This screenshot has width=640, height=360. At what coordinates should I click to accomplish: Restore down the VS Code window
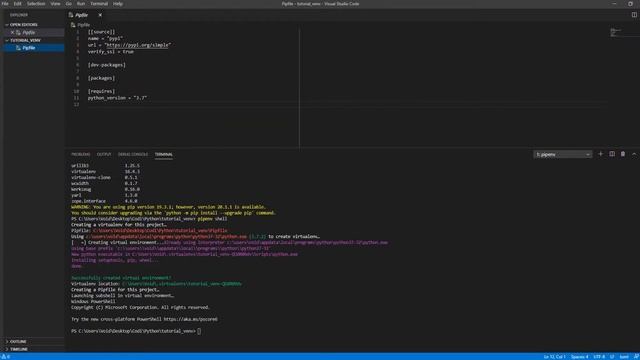(630, 4)
